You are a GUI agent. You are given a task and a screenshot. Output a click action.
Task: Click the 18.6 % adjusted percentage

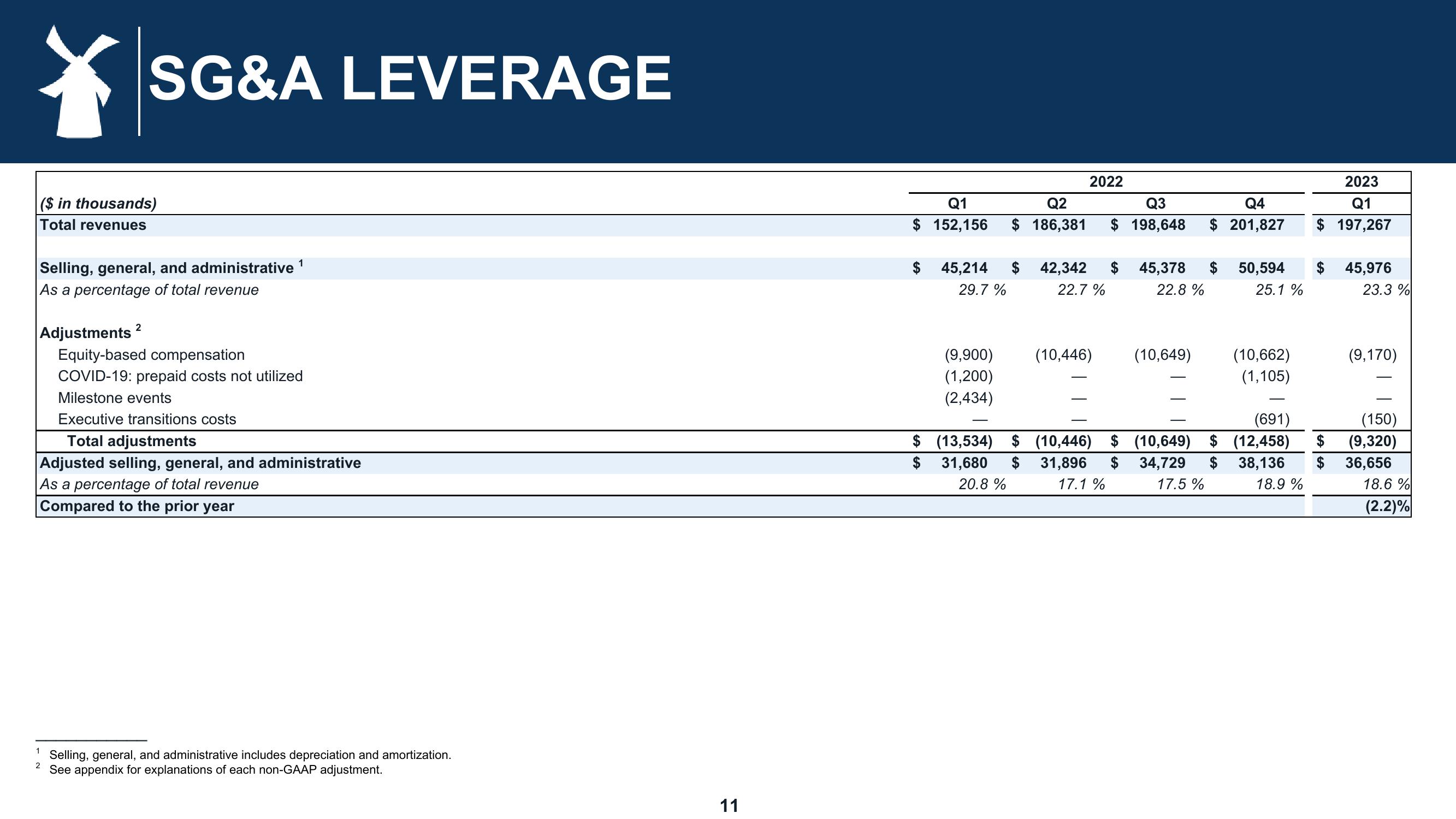[x=1386, y=484]
